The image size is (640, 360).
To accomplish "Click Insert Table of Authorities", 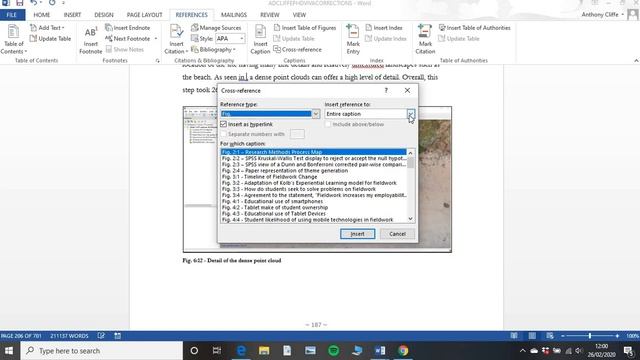I will [474, 28].
